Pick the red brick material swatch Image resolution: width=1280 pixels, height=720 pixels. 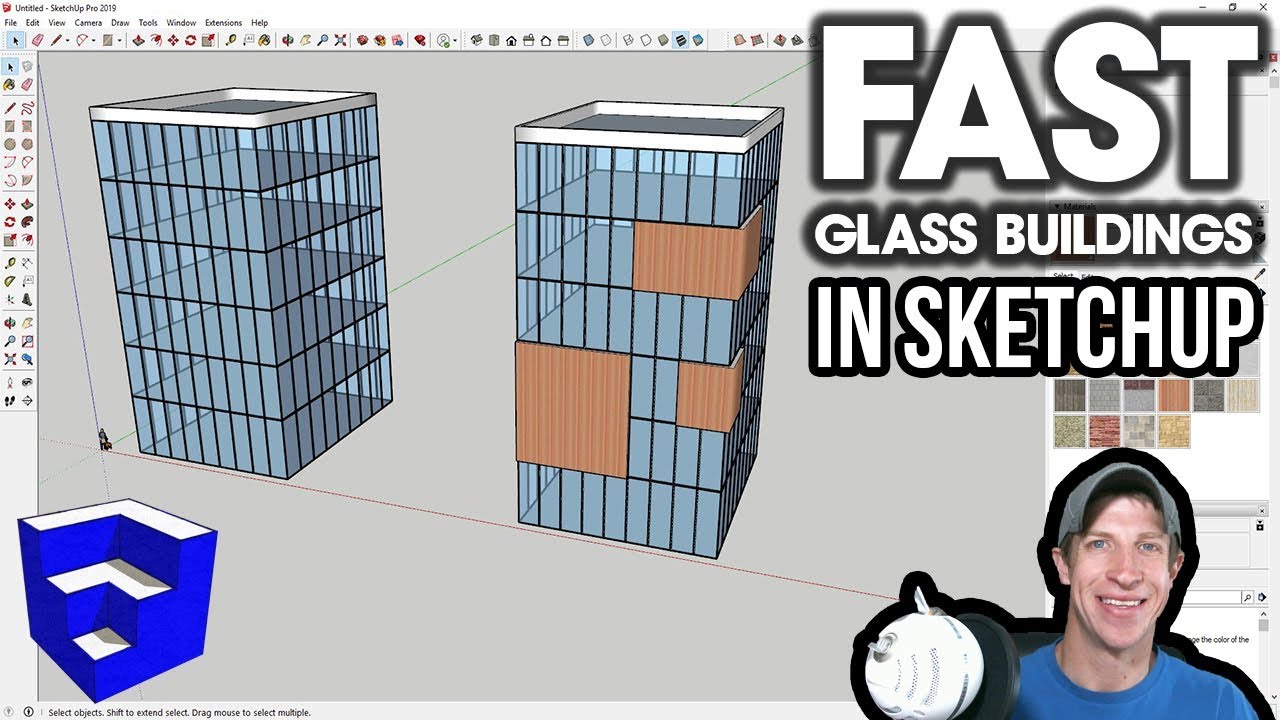(x=1104, y=432)
